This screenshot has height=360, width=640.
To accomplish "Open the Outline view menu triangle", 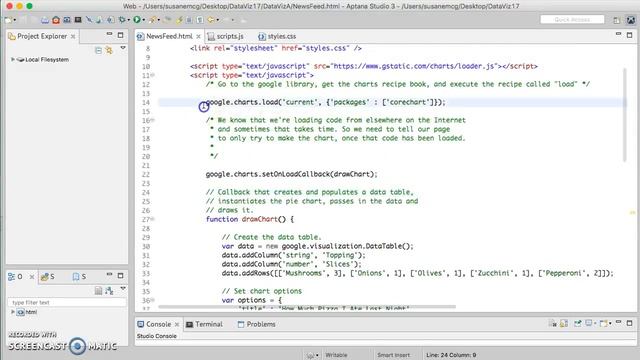I will coord(123,289).
